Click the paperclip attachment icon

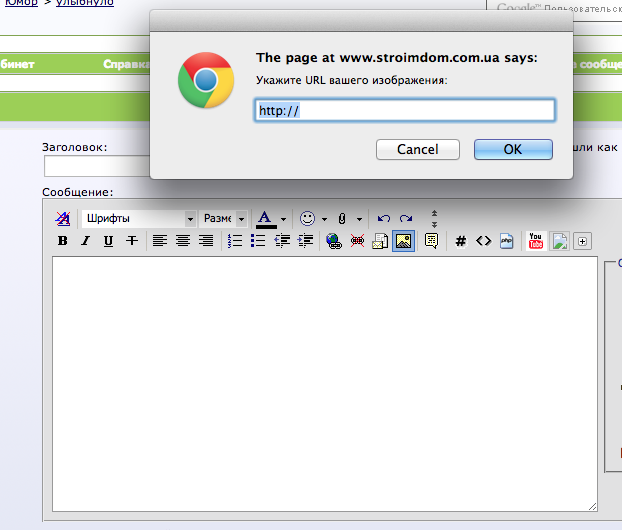(x=342, y=219)
